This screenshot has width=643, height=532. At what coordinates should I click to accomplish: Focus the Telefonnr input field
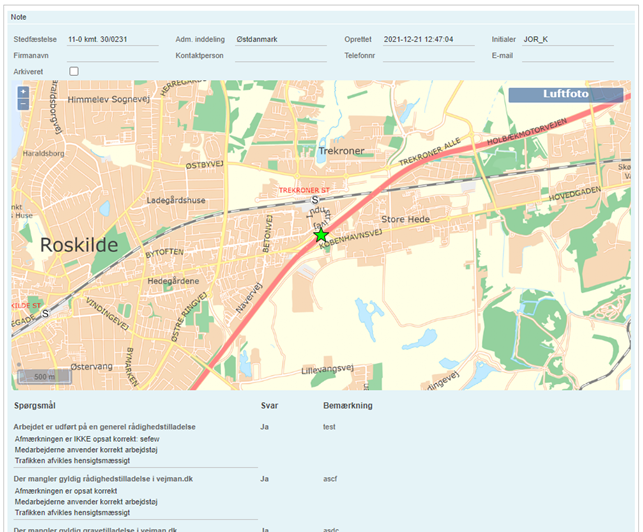tap(428, 55)
